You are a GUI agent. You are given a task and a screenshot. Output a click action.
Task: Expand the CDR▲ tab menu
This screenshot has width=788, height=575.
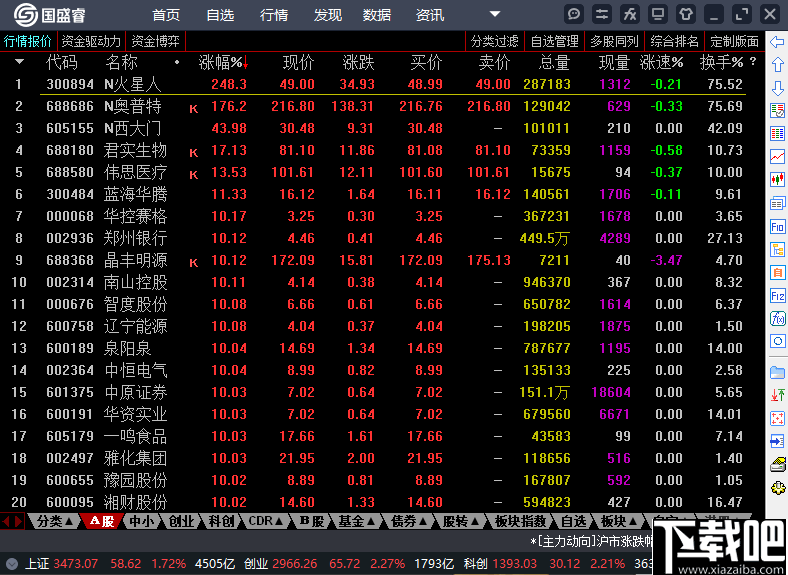point(265,521)
